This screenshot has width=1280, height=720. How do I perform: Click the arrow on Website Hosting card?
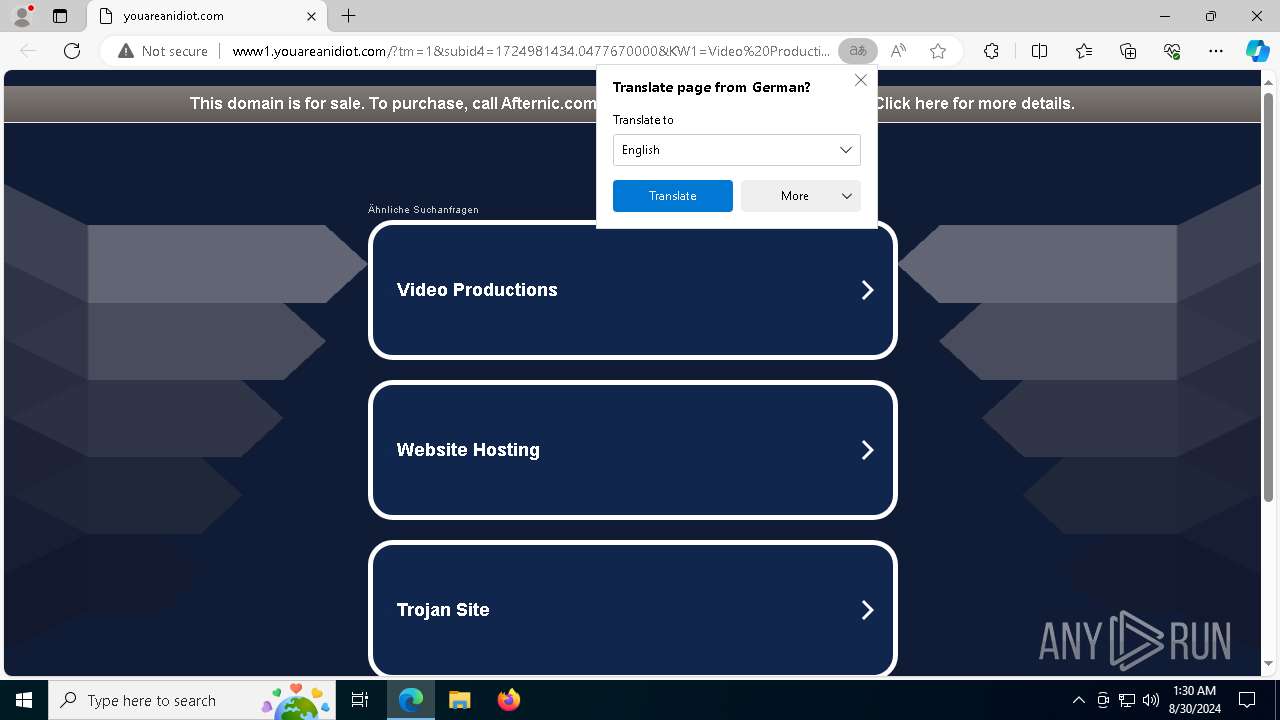(x=867, y=450)
